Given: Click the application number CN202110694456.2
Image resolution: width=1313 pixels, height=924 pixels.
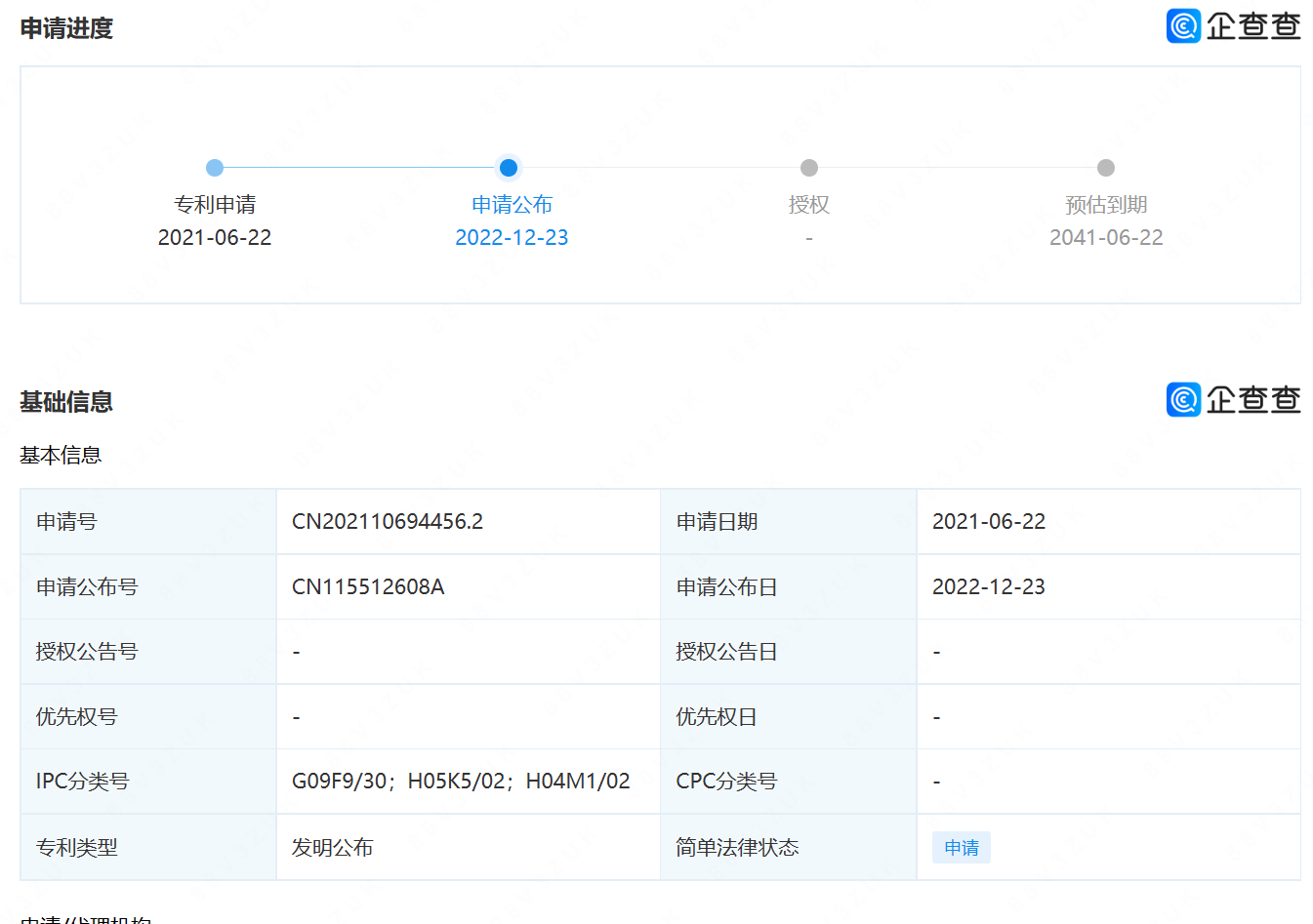Looking at the screenshot, I should (x=388, y=522).
